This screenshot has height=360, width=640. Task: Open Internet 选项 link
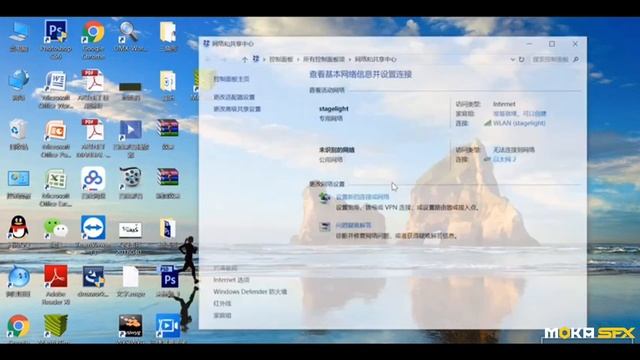[x=231, y=280]
